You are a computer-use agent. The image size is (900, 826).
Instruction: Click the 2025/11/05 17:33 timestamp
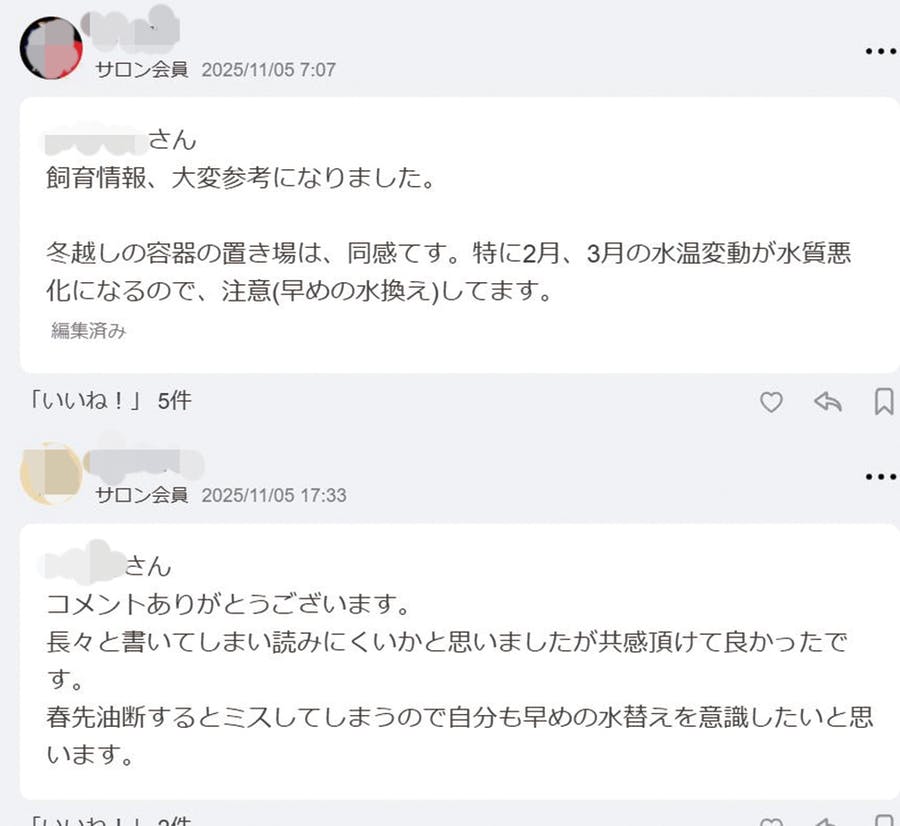click(273, 495)
